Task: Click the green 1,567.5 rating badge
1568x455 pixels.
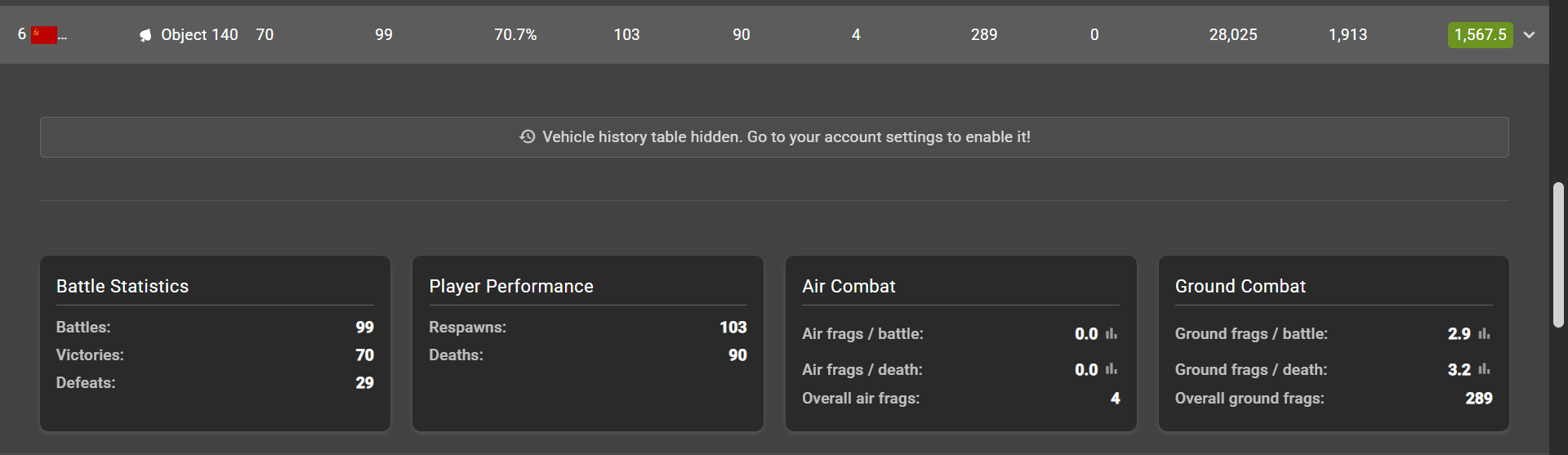Action: point(1480,35)
